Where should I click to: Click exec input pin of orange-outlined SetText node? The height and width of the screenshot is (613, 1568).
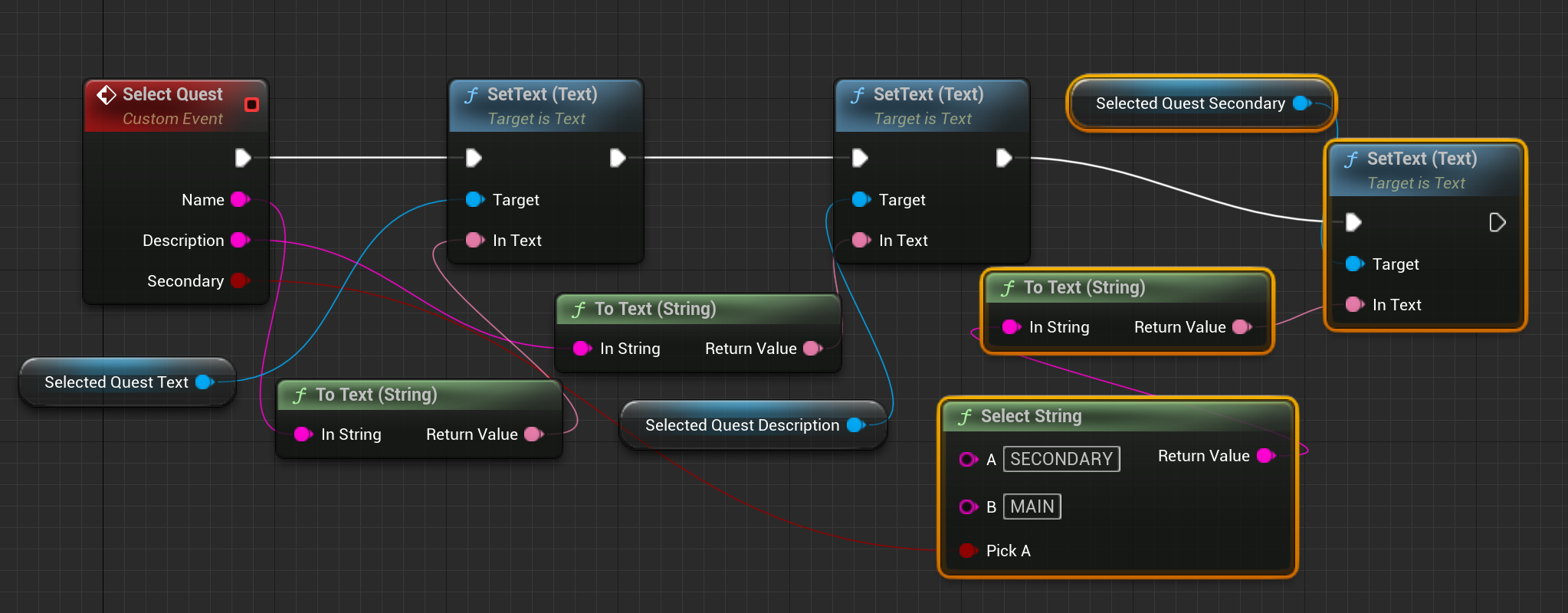click(1353, 222)
